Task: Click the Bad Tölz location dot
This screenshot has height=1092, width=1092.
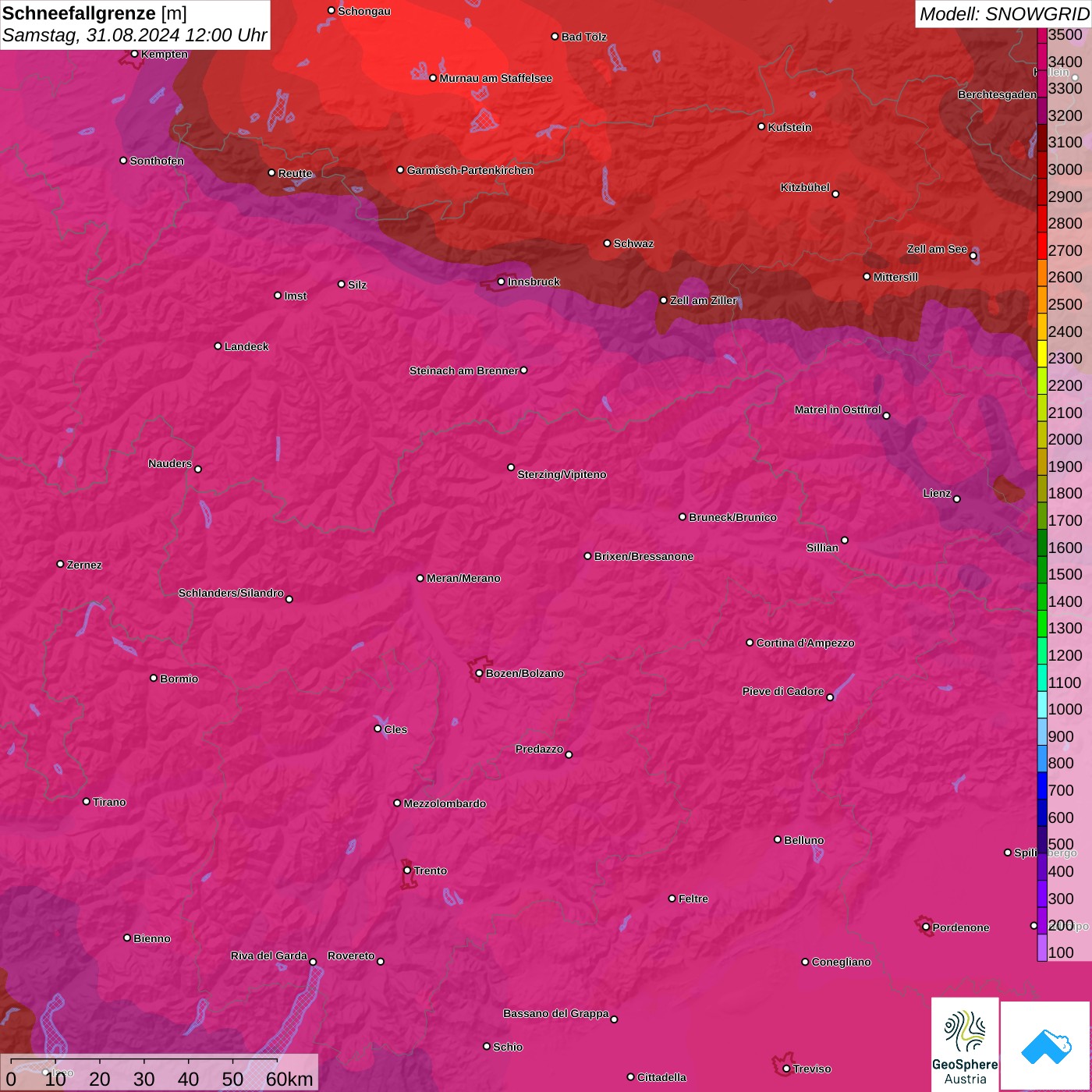Action: [x=555, y=37]
